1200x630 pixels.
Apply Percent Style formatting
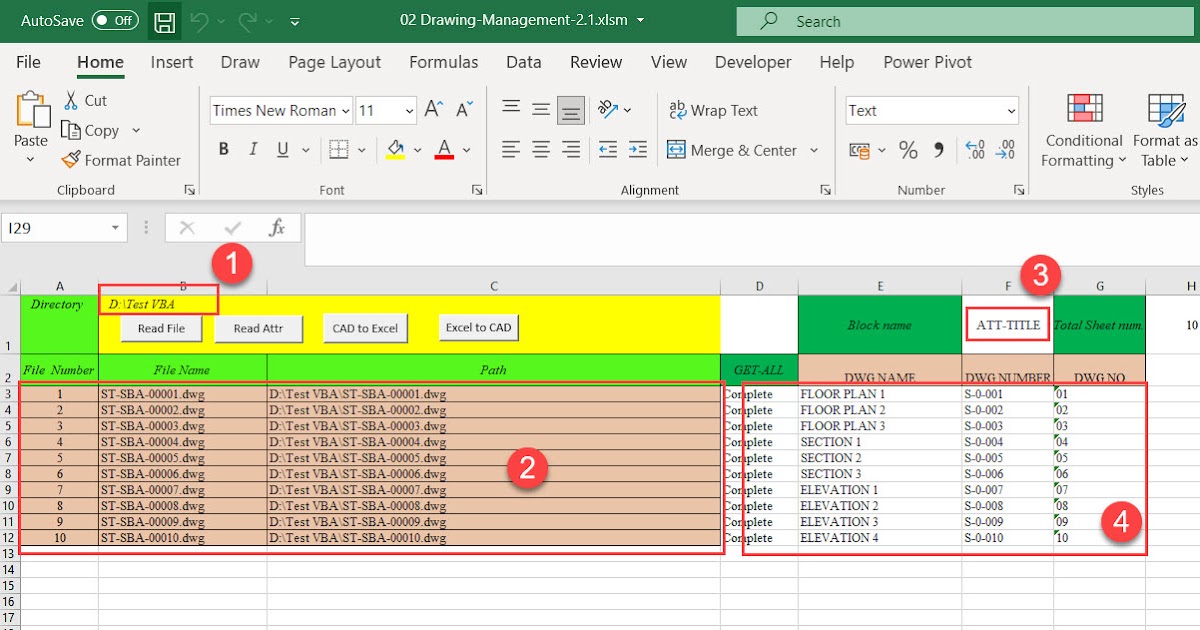908,149
